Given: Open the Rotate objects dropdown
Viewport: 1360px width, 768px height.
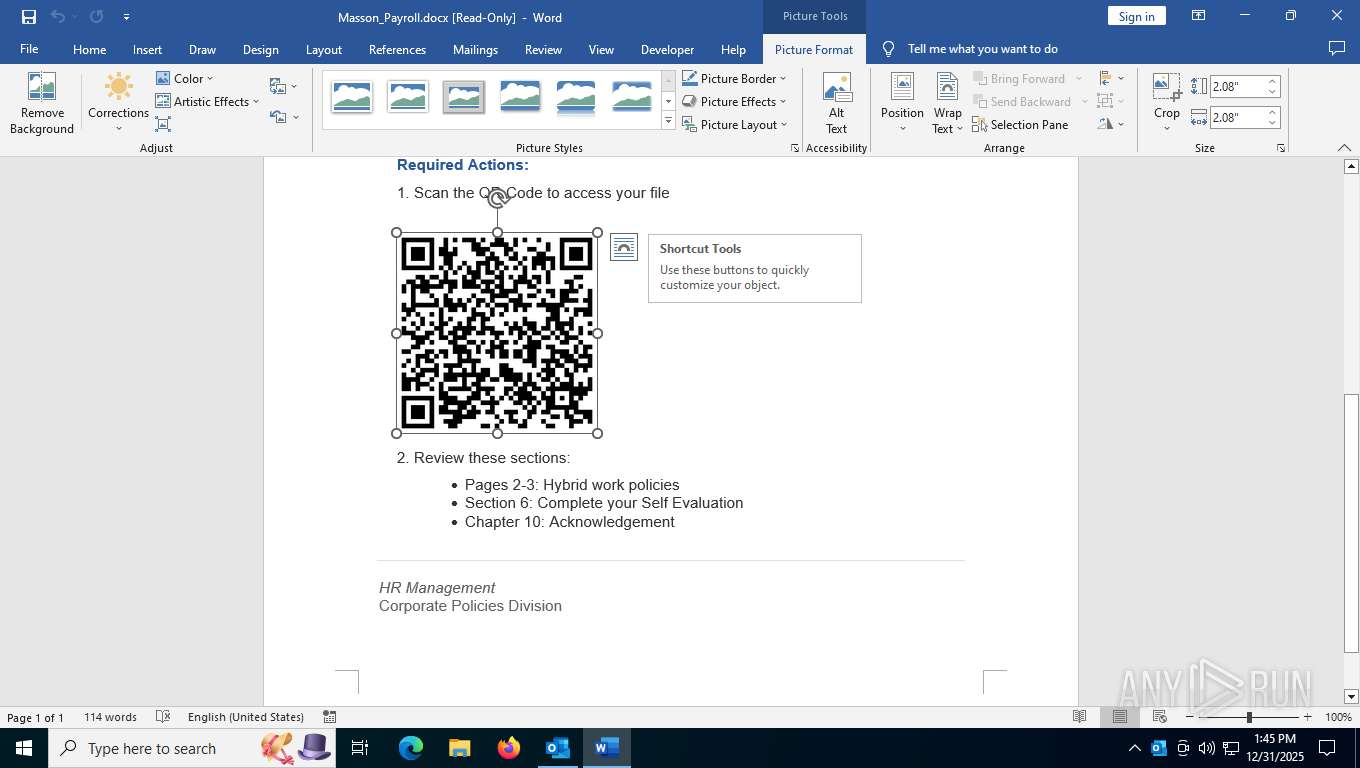Looking at the screenshot, I should pyautogui.click(x=1110, y=124).
